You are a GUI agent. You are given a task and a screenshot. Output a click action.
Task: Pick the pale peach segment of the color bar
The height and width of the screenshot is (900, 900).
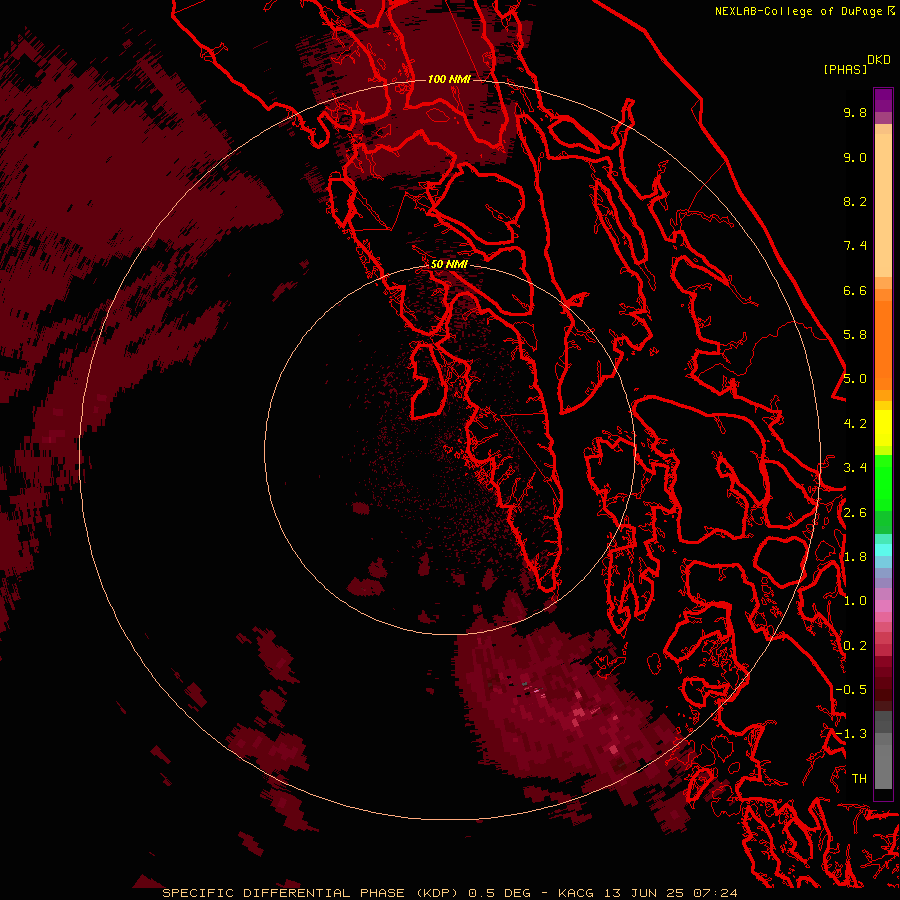click(x=883, y=205)
